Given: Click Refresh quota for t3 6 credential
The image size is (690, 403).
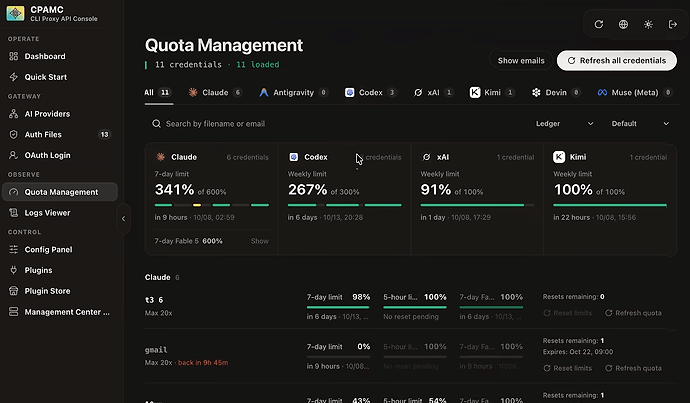Looking at the screenshot, I should [x=633, y=313].
